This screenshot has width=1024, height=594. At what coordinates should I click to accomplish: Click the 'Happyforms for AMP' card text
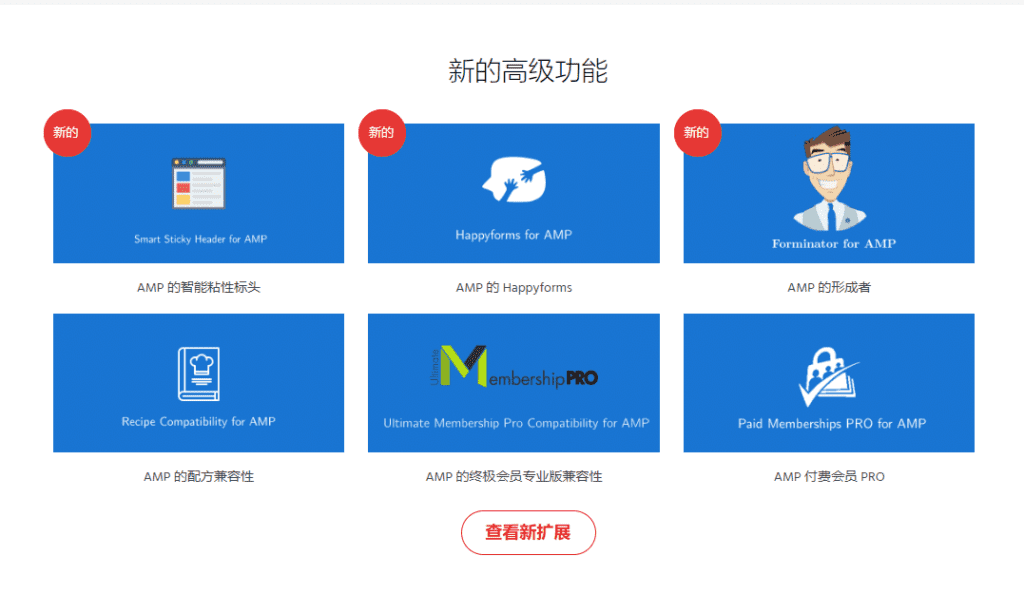coord(514,235)
